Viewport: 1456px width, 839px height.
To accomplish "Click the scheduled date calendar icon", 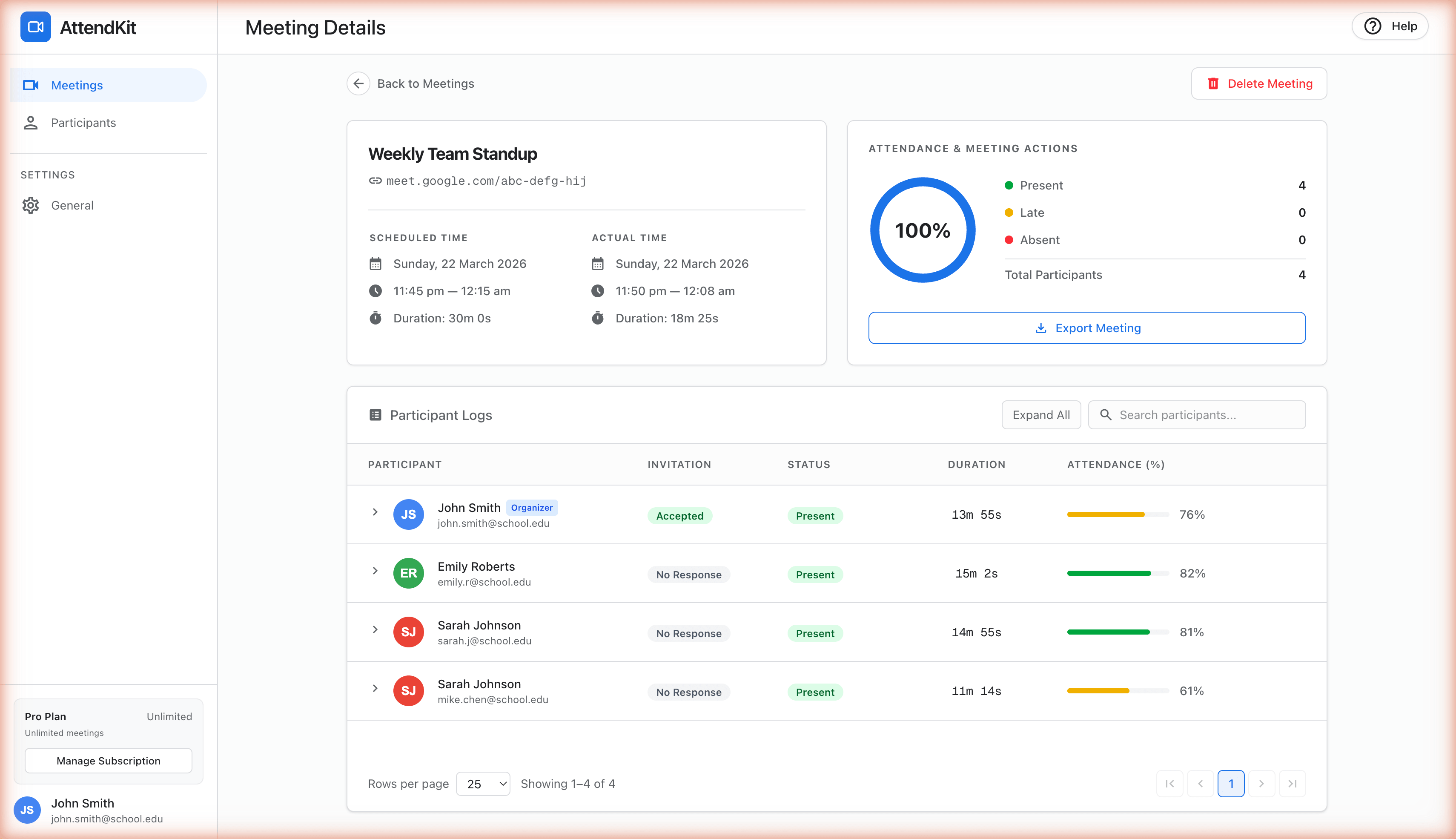I will tap(375, 264).
